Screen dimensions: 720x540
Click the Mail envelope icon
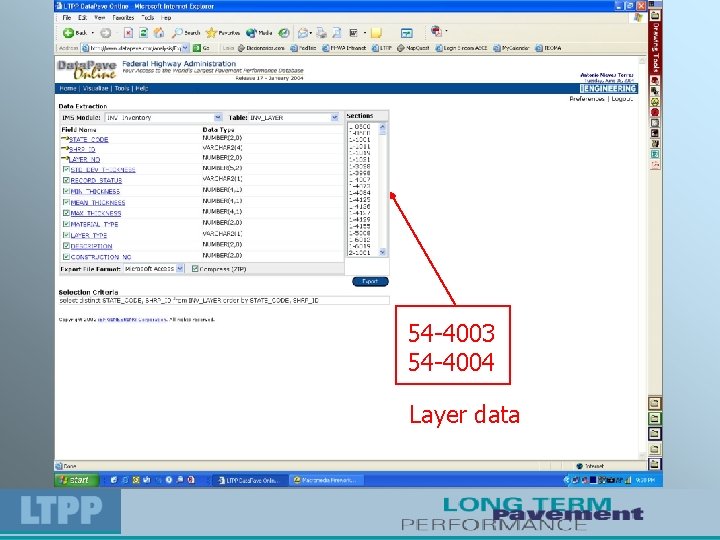303,33
